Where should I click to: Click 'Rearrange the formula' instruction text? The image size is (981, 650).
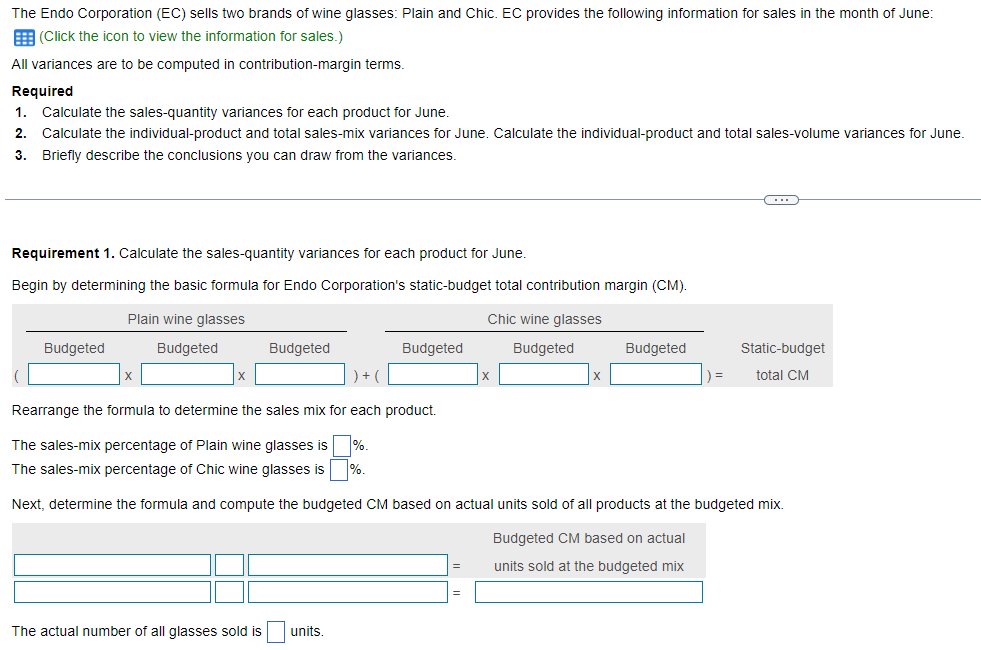(224, 410)
